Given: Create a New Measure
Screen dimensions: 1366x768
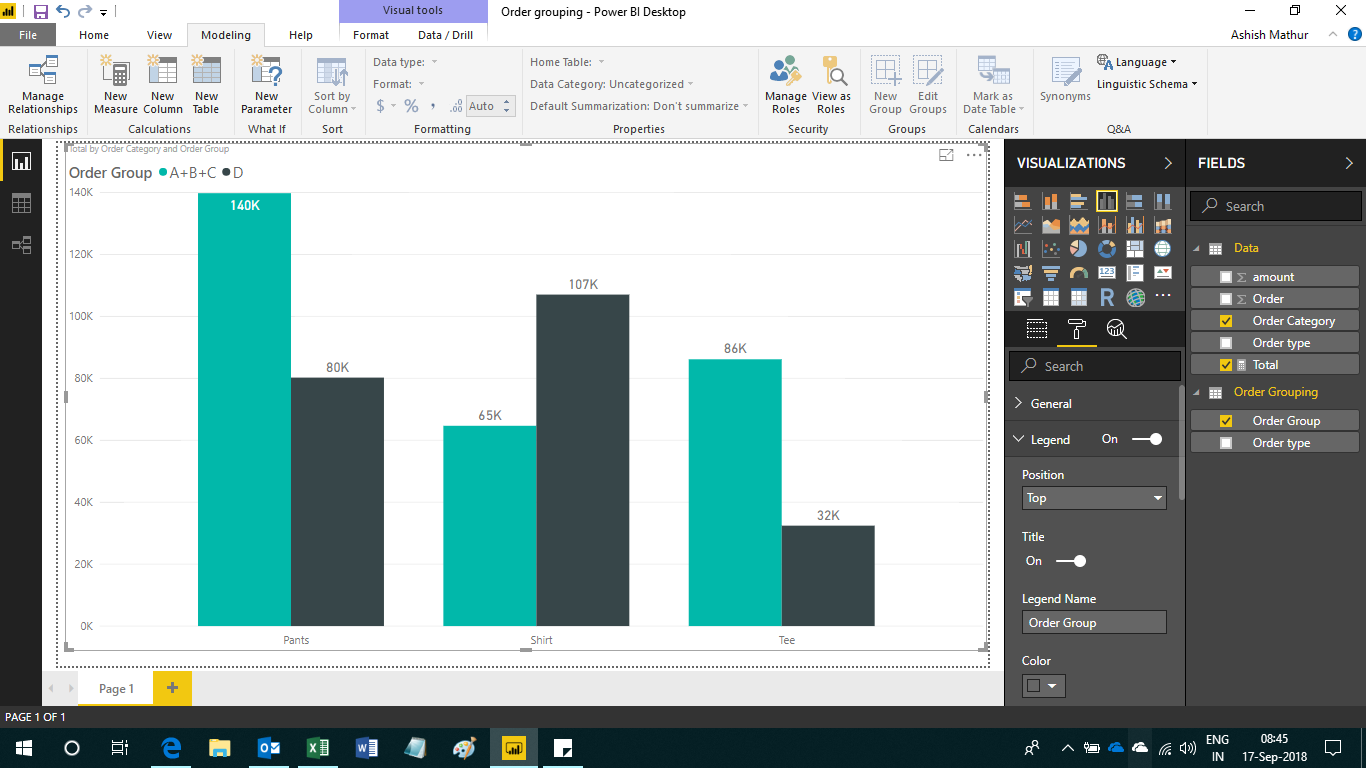Looking at the screenshot, I should pyautogui.click(x=116, y=86).
